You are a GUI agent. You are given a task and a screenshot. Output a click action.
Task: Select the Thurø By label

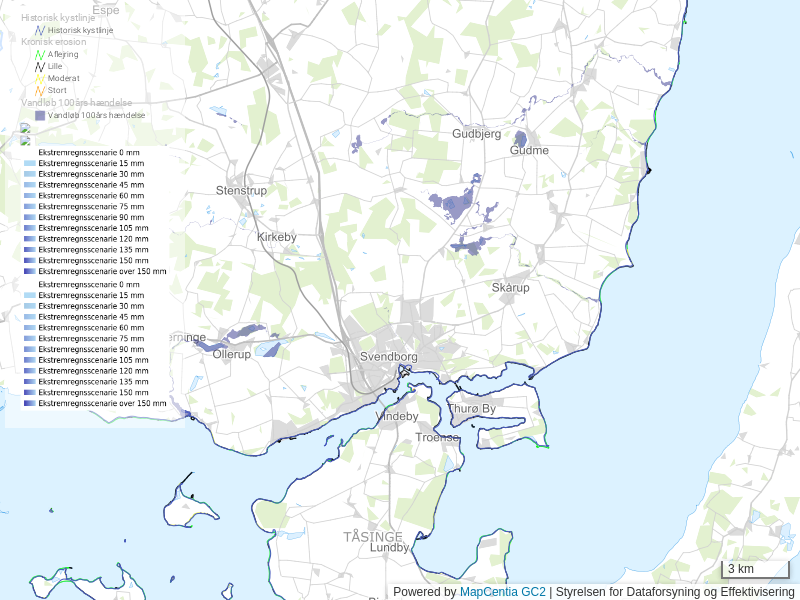(x=471, y=409)
